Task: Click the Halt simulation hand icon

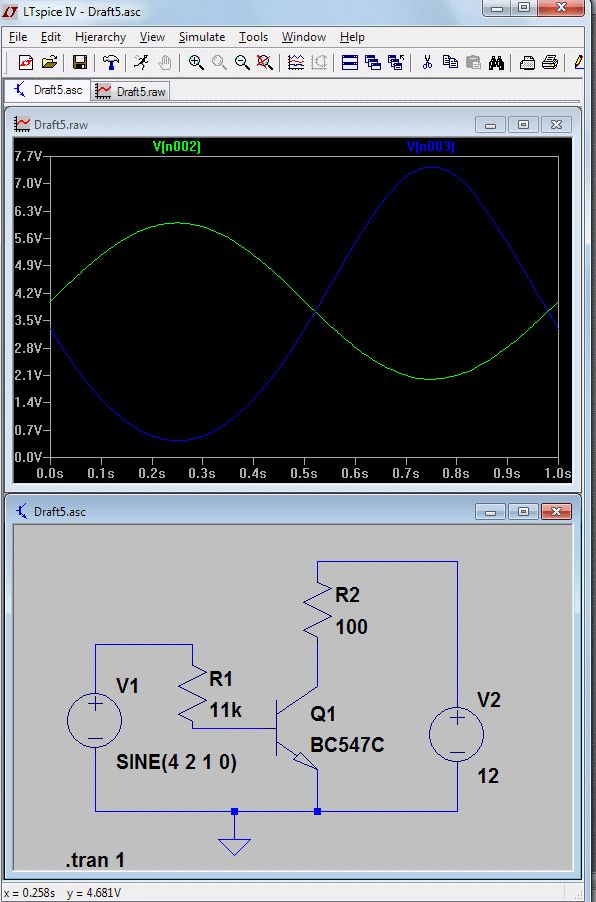Action: point(165,62)
